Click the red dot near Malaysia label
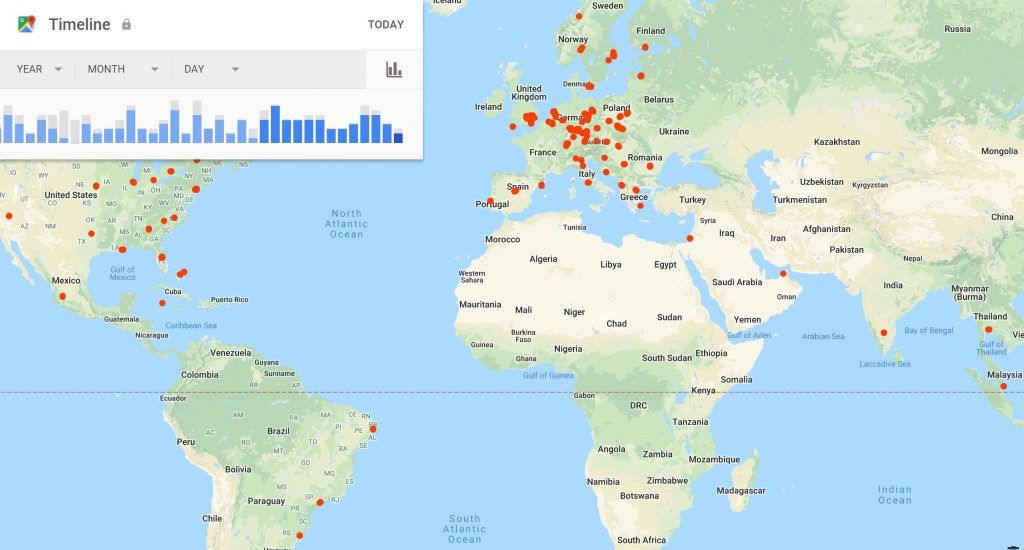The width and height of the screenshot is (1024, 550). point(1003,387)
